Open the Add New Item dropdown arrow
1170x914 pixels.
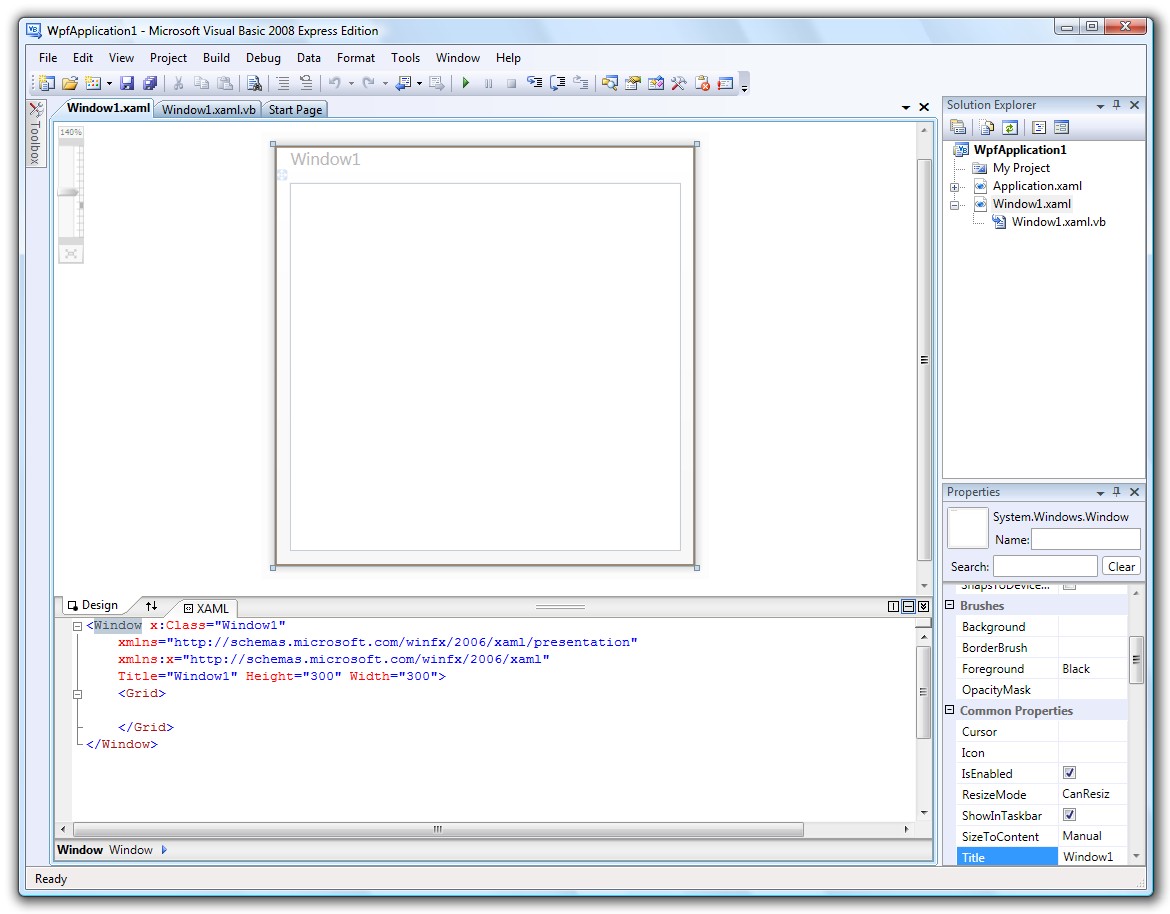(109, 84)
